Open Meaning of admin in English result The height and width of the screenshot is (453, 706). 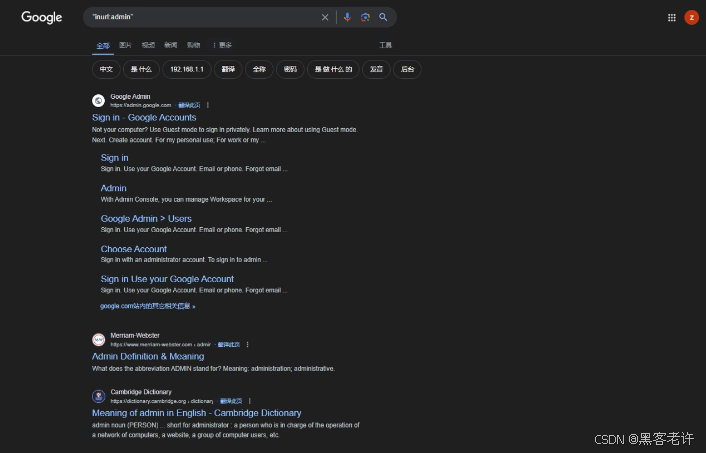[x=197, y=413]
